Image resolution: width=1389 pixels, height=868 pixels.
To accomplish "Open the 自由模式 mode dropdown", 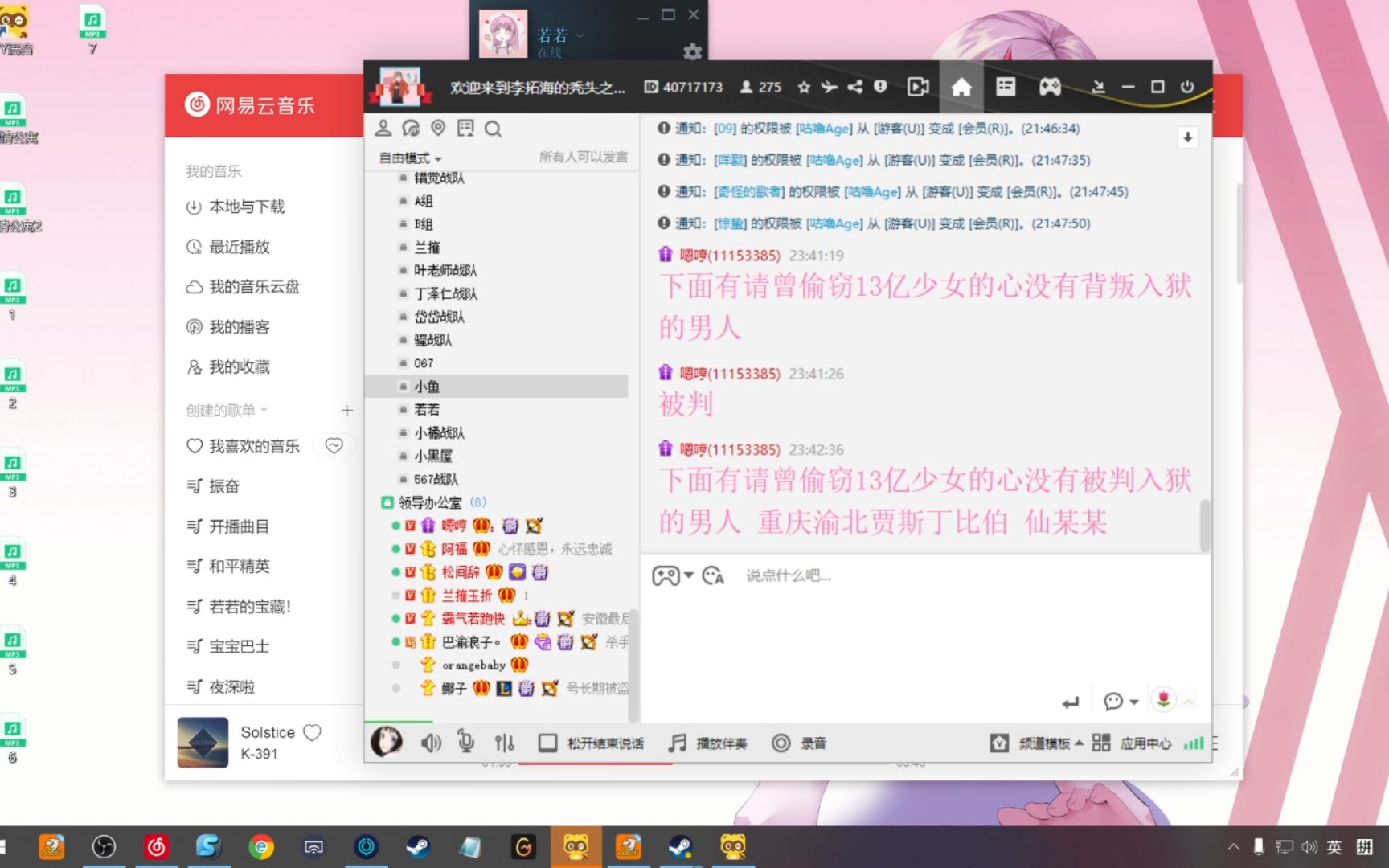I will coord(411,158).
